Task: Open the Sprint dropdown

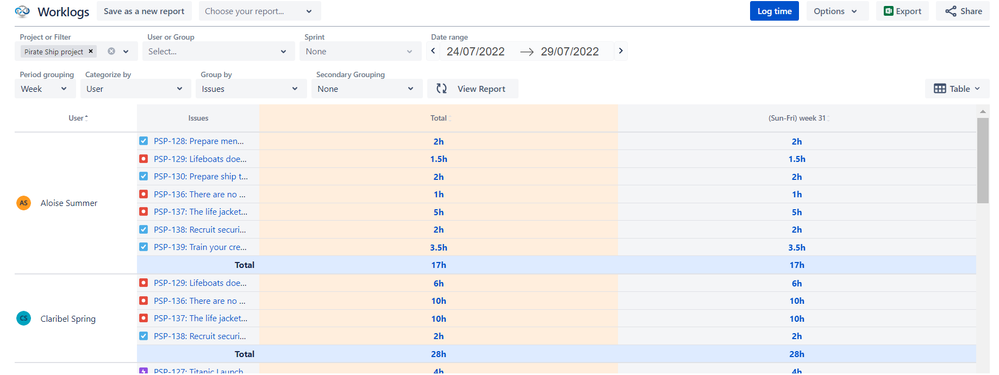Action: click(361, 52)
